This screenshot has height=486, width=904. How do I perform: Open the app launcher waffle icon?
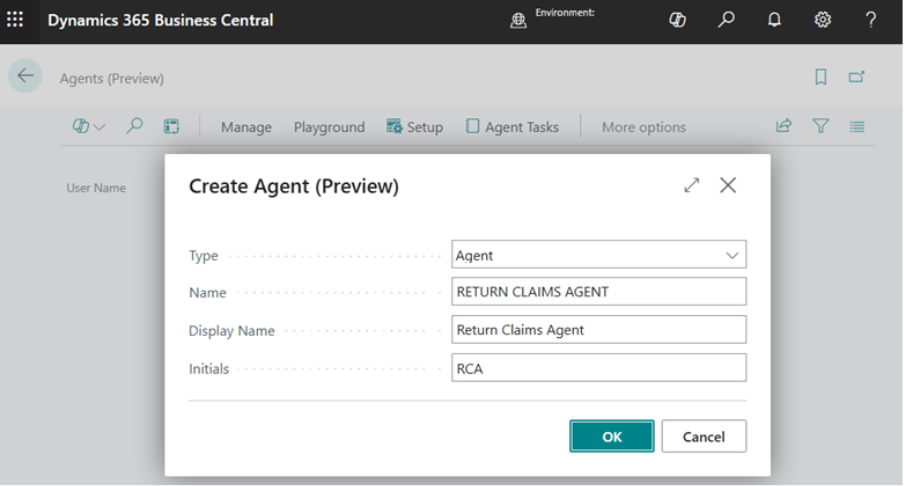[15, 20]
